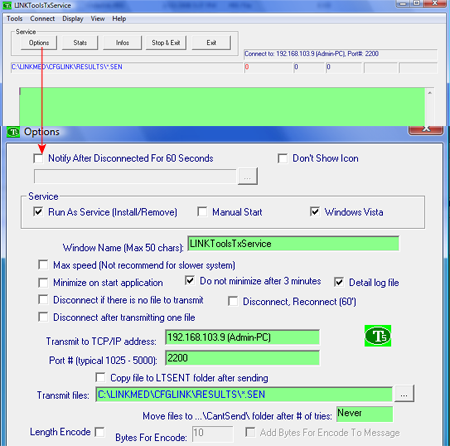The image size is (450, 446).
Task: Click the Options dialog title bar icon
Action: point(13,132)
